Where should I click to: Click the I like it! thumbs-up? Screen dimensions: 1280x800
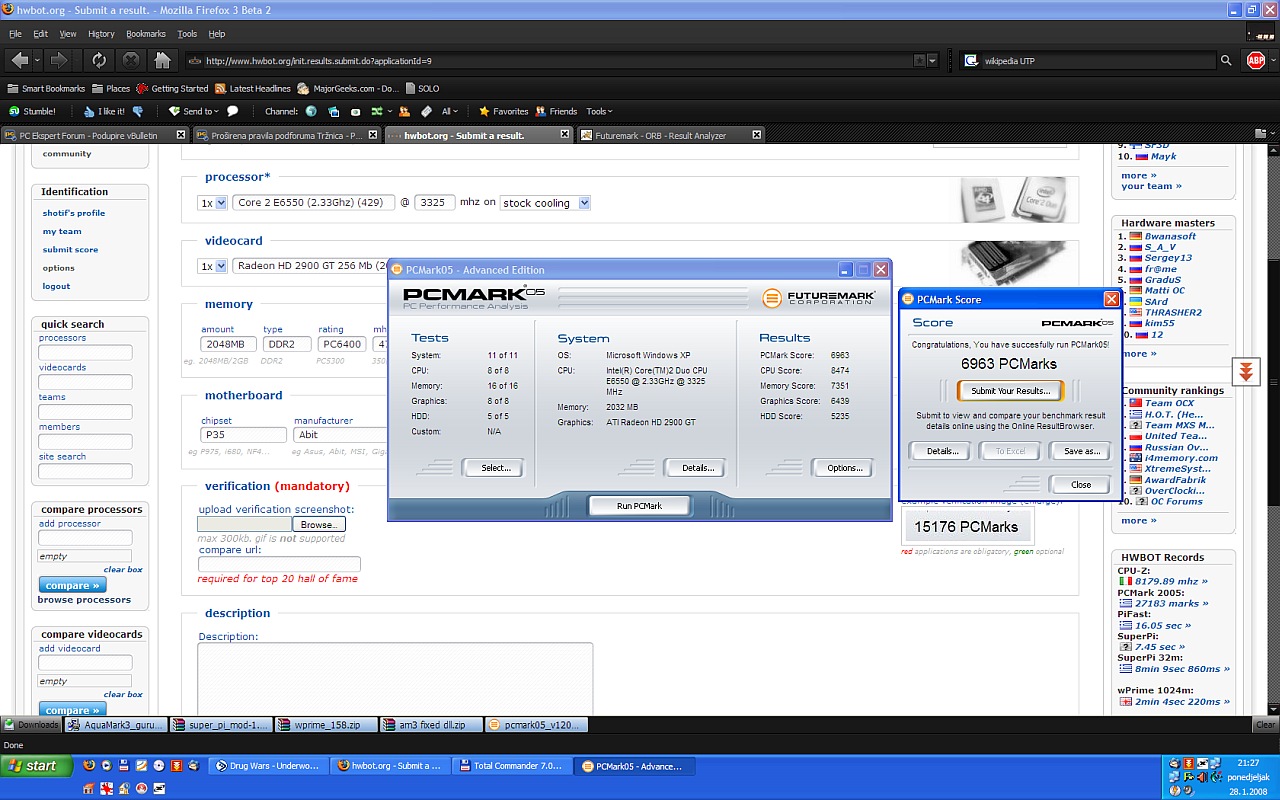(105, 111)
